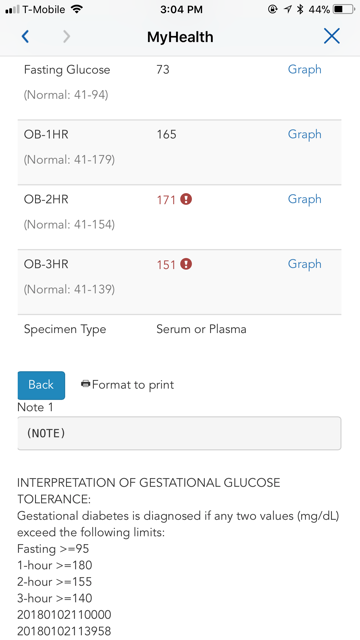Click the blue Back button
360x640 pixels.
pyautogui.click(x=41, y=385)
